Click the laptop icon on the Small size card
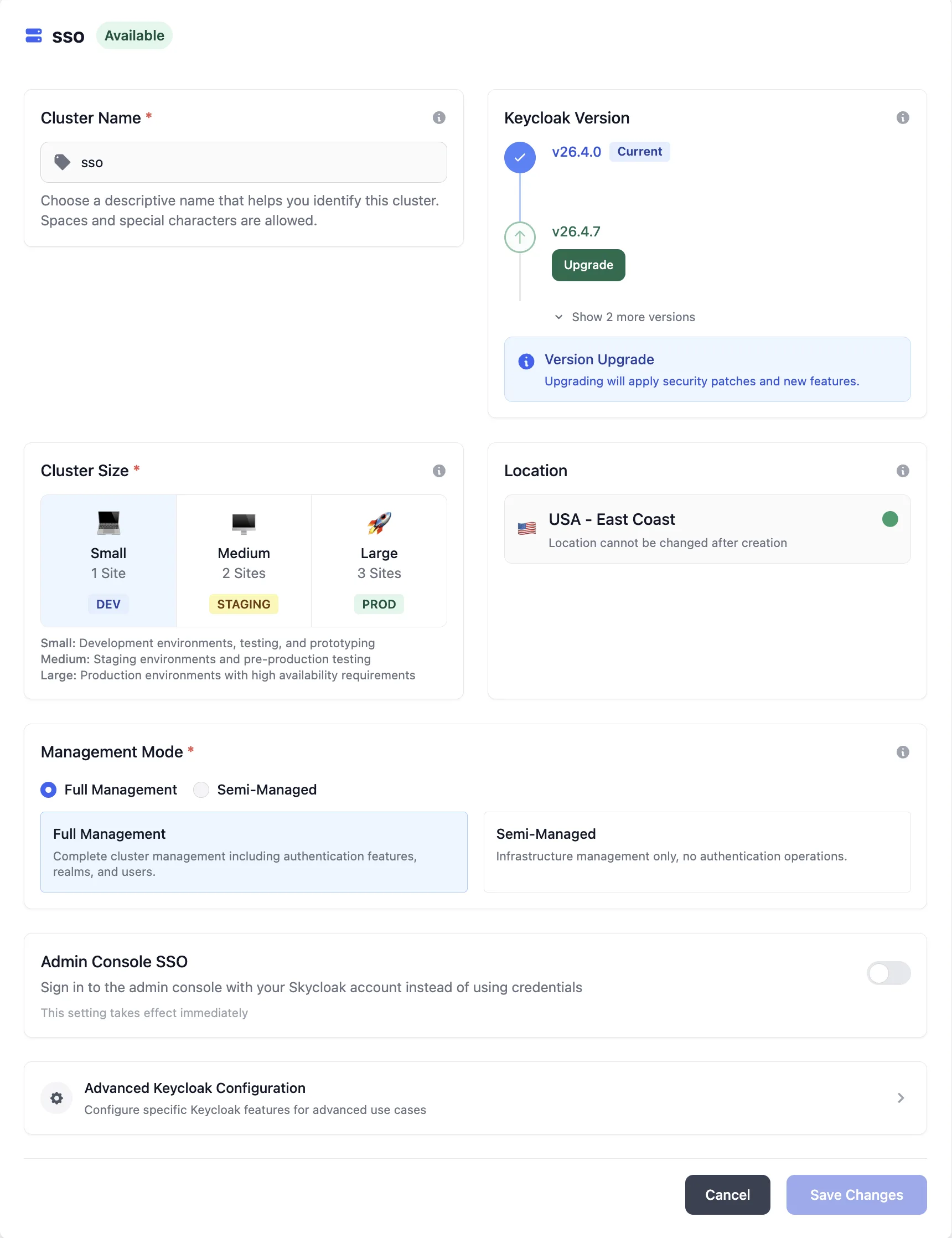The height and width of the screenshot is (1238, 952). tap(108, 523)
